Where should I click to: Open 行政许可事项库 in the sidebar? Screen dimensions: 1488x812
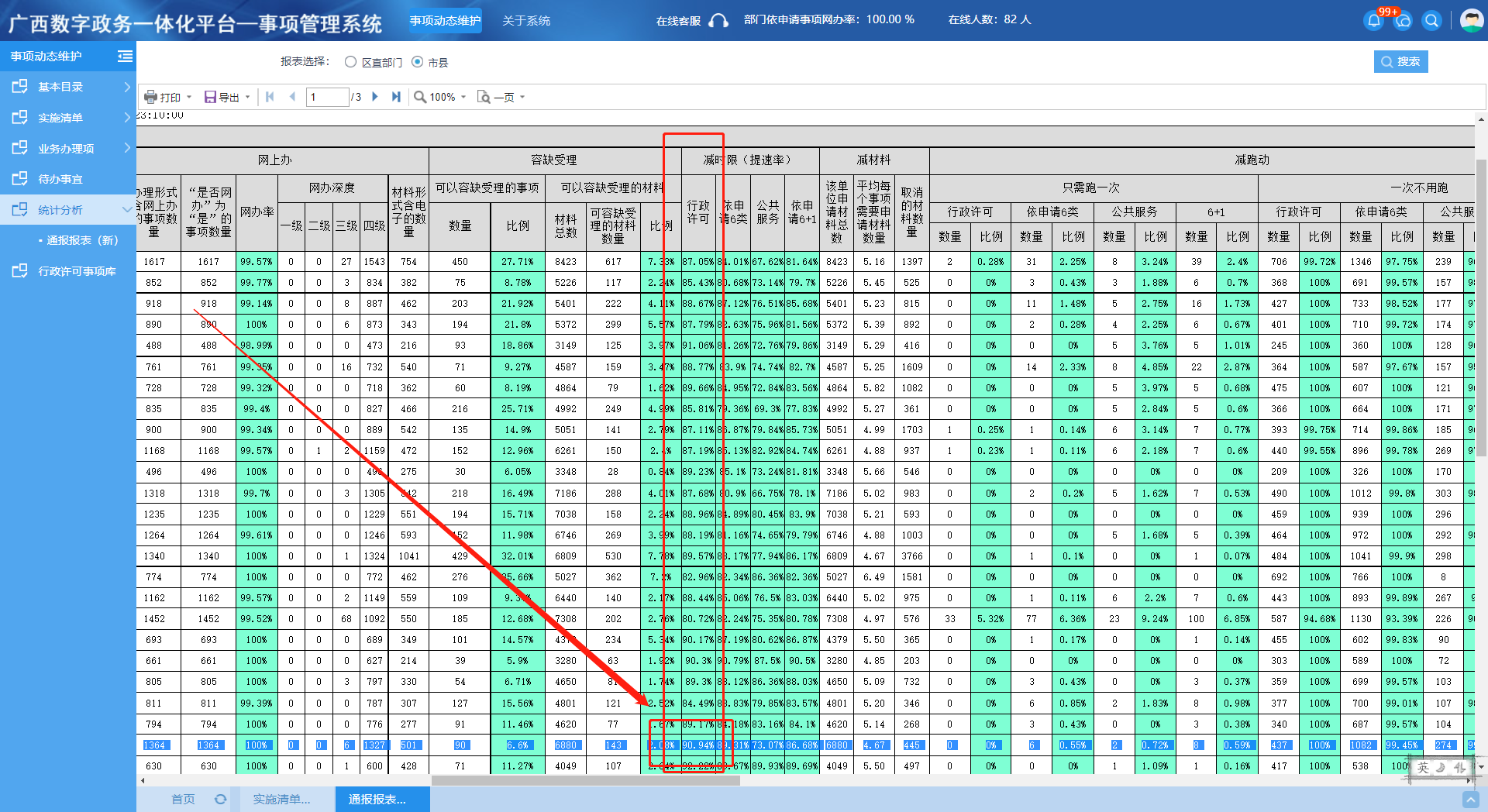point(77,271)
